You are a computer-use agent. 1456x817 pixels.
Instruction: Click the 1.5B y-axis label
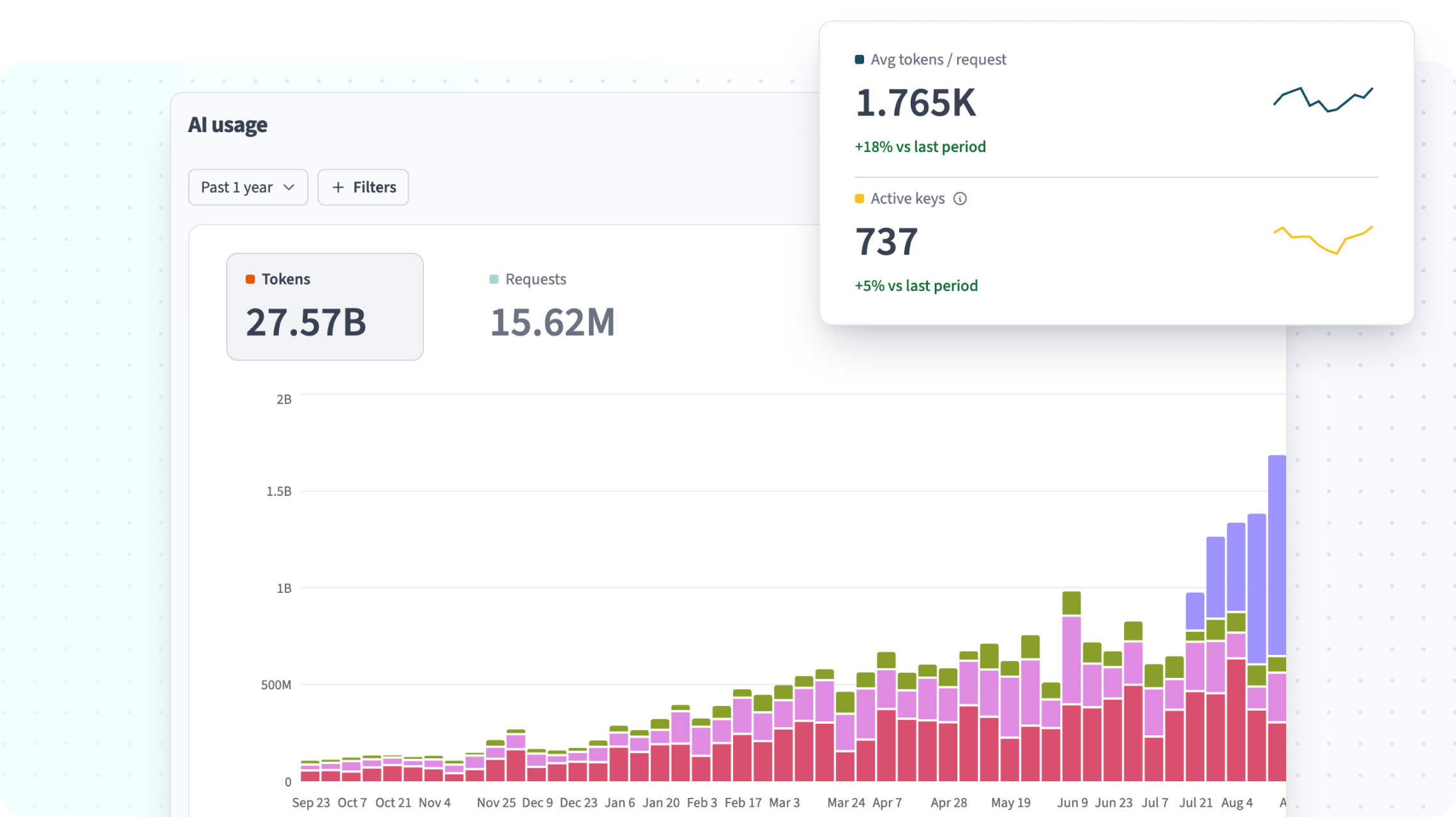[279, 491]
